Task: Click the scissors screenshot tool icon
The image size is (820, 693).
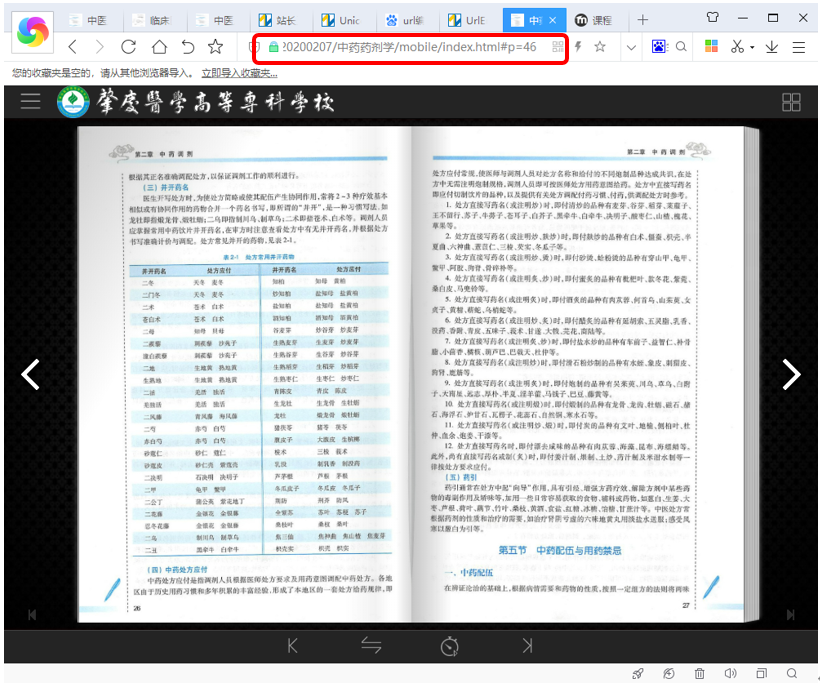Action: [737, 47]
